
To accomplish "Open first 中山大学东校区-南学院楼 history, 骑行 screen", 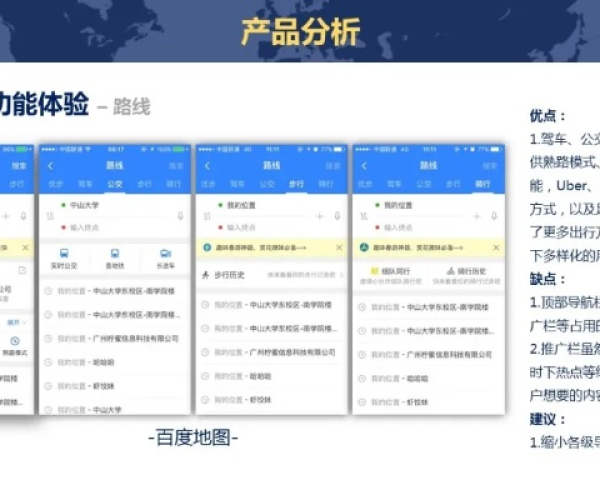I will tap(429, 307).
